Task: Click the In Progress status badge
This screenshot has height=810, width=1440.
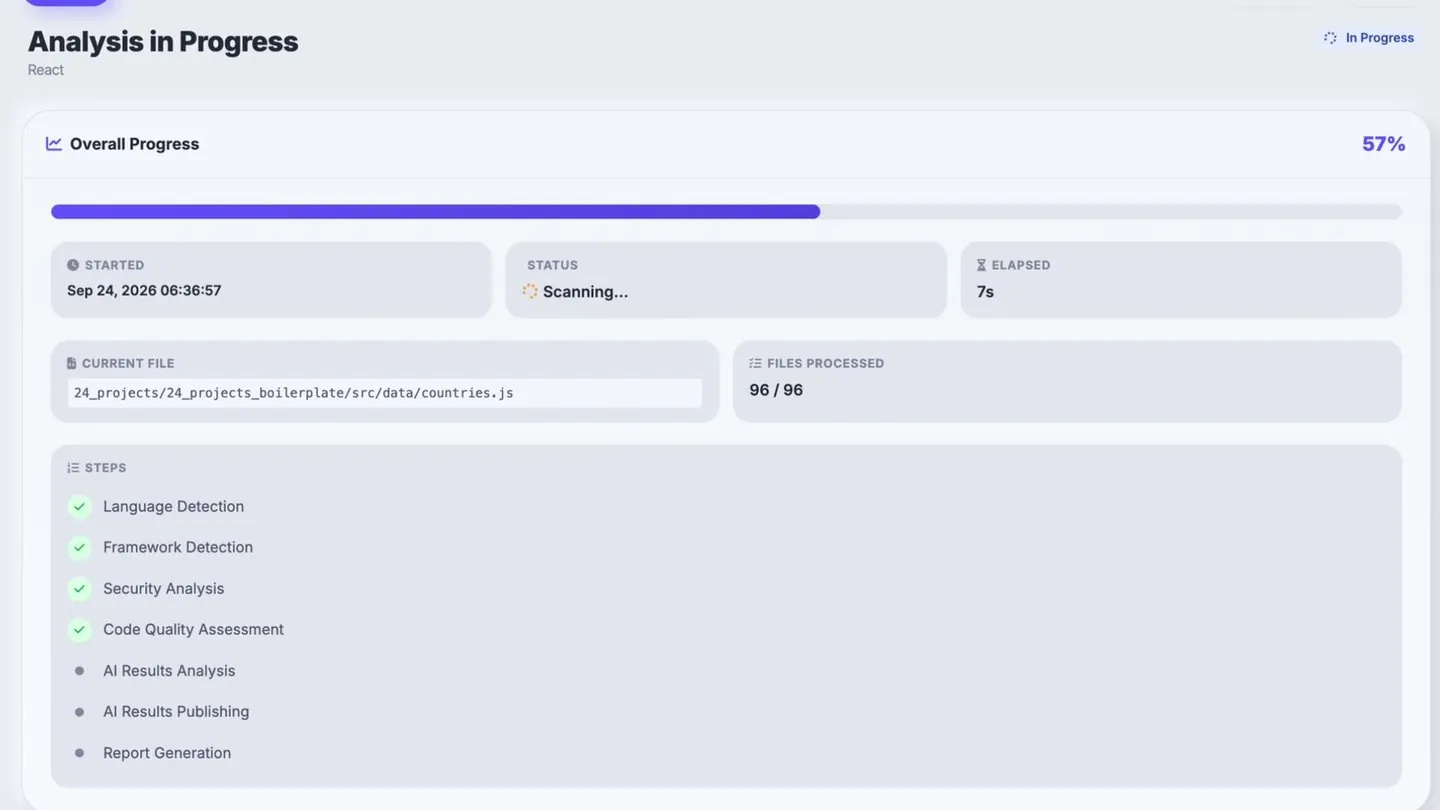Action: pyautogui.click(x=1368, y=38)
